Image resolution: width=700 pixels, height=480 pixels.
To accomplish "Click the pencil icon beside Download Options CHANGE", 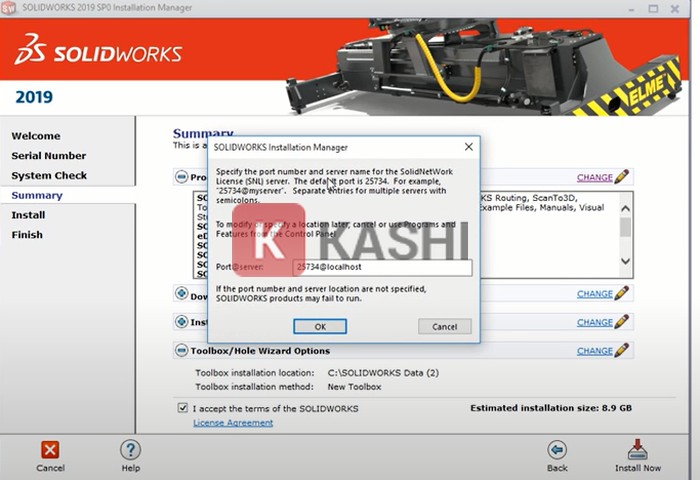I will coord(622,294).
